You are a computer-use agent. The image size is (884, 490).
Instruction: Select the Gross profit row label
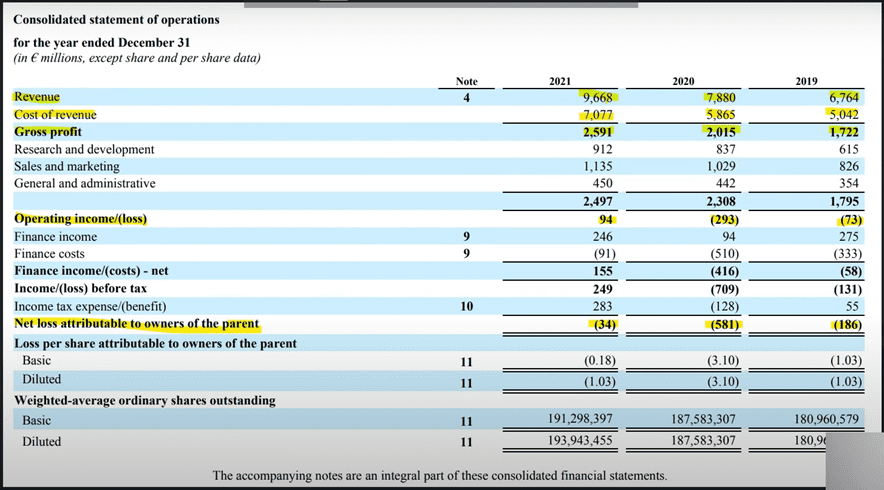pyautogui.click(x=48, y=132)
